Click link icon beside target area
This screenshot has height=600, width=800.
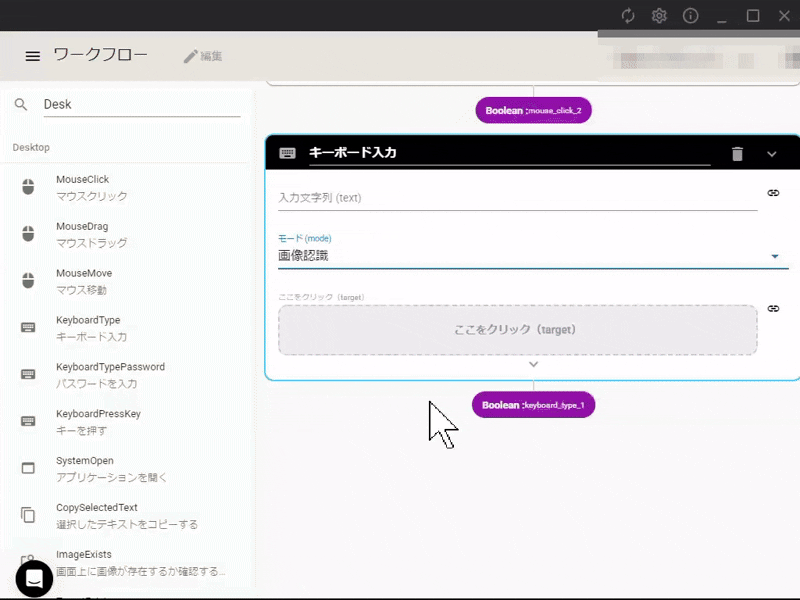pyautogui.click(x=773, y=309)
